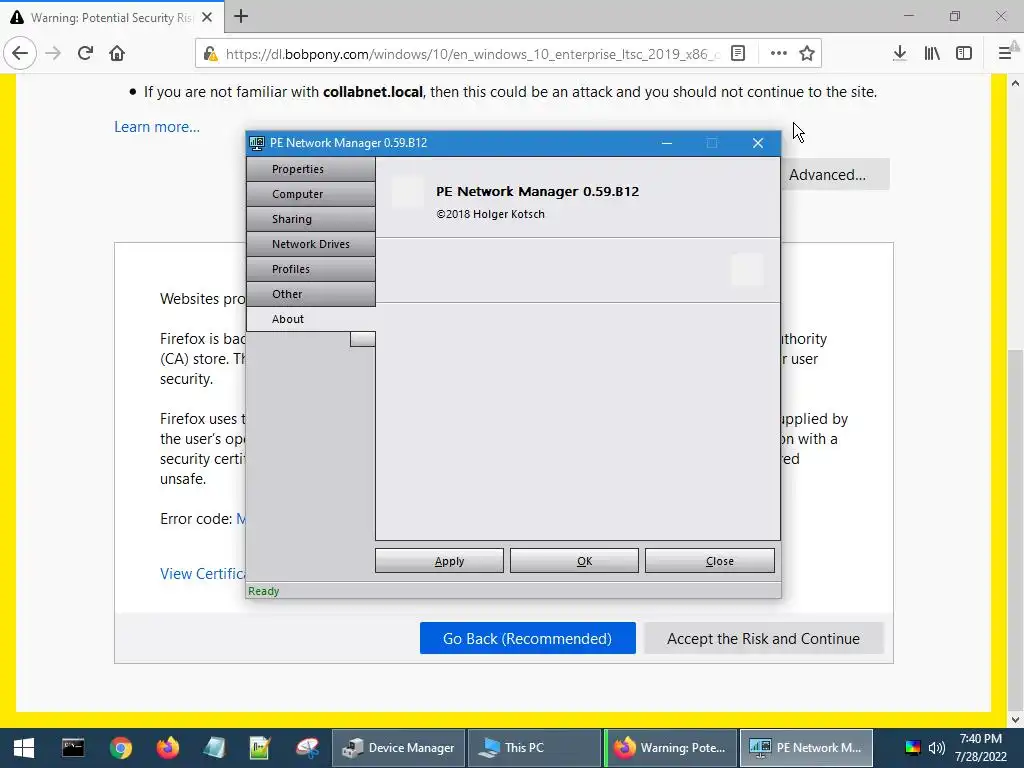
Task: Select the About section
Action: click(x=311, y=319)
